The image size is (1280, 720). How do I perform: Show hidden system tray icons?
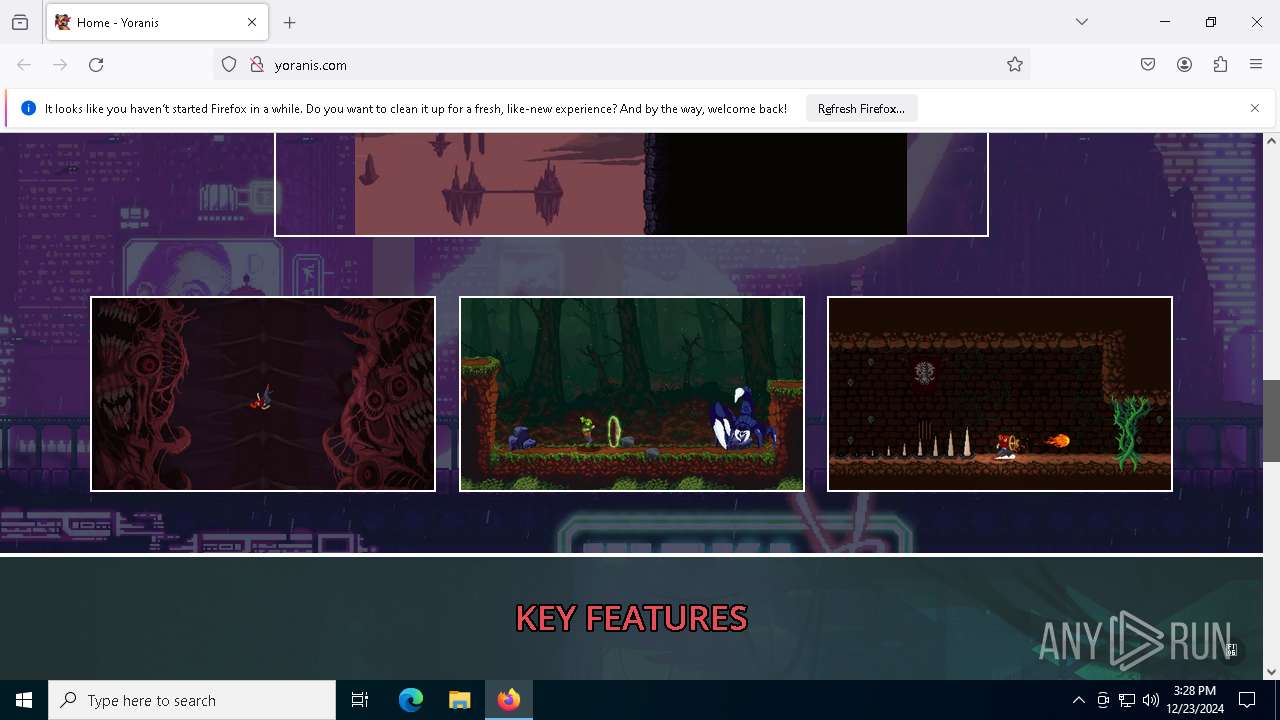(x=1079, y=700)
